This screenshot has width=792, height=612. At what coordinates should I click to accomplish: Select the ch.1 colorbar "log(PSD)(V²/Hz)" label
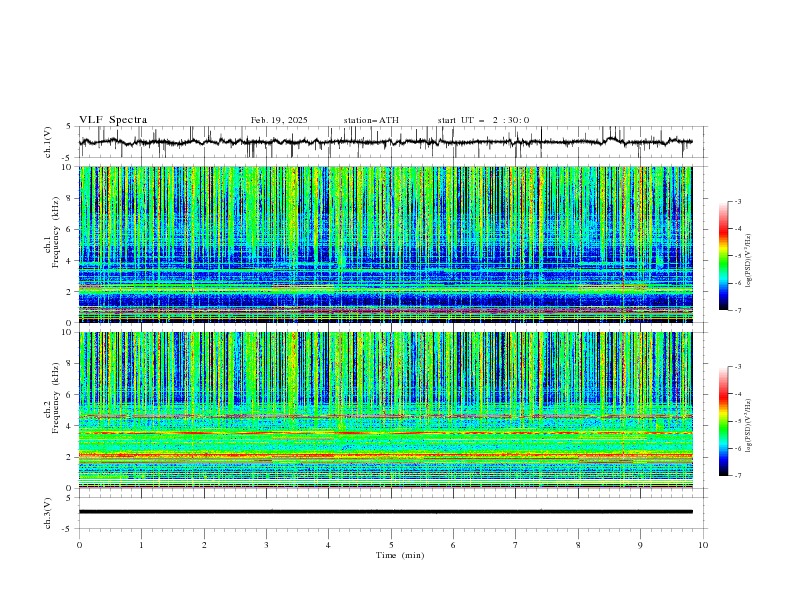[748, 261]
